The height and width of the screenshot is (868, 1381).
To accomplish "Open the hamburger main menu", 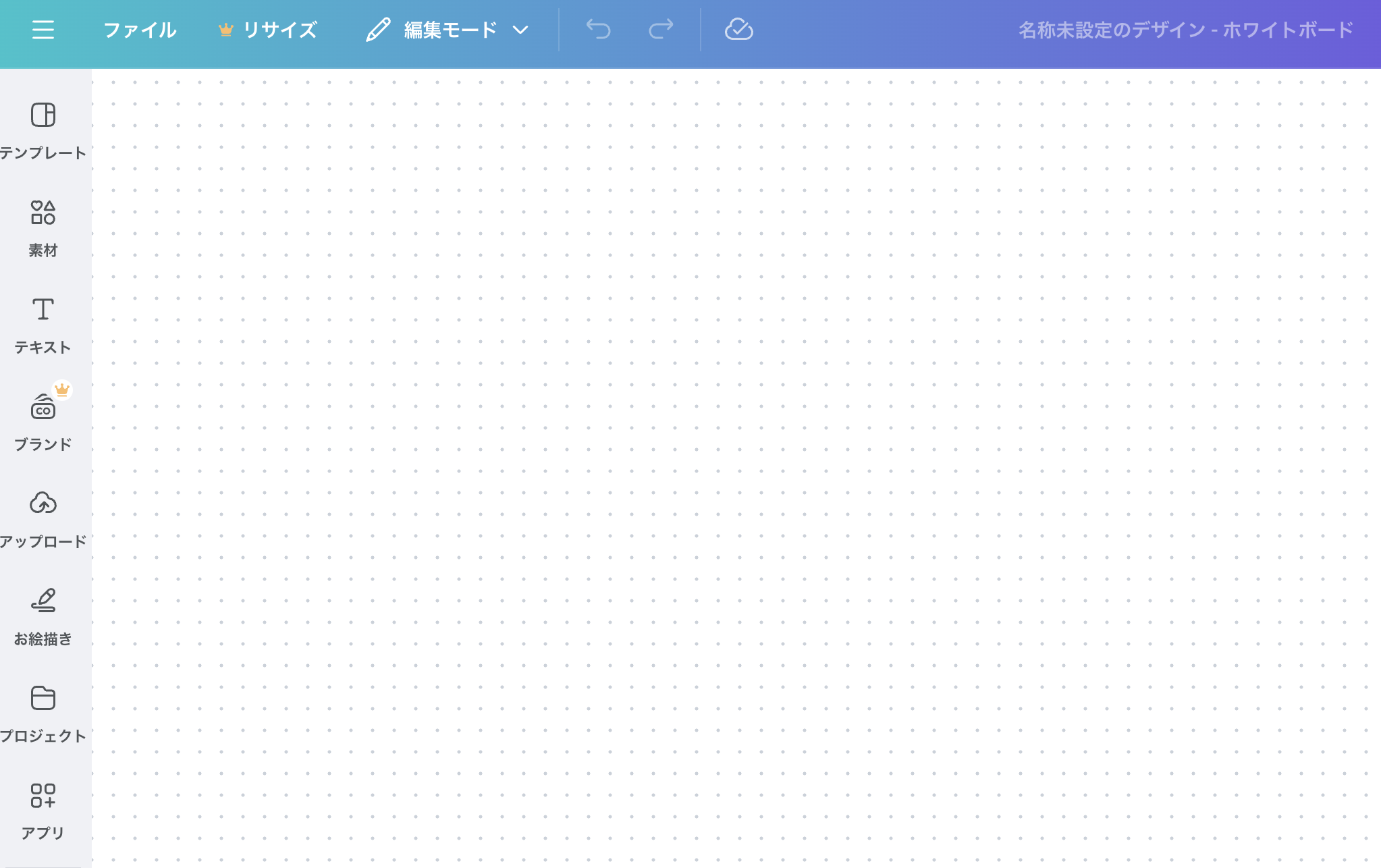I will click(x=43, y=30).
